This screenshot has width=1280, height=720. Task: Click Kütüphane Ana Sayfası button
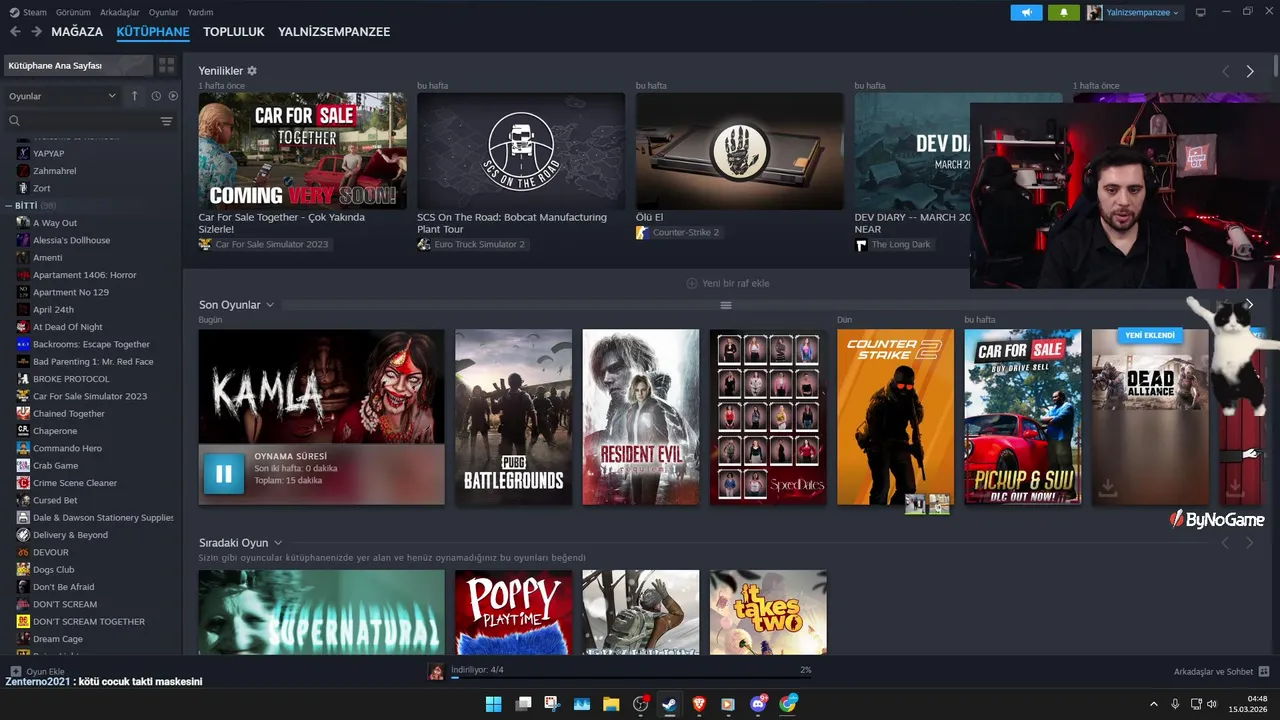[78, 65]
